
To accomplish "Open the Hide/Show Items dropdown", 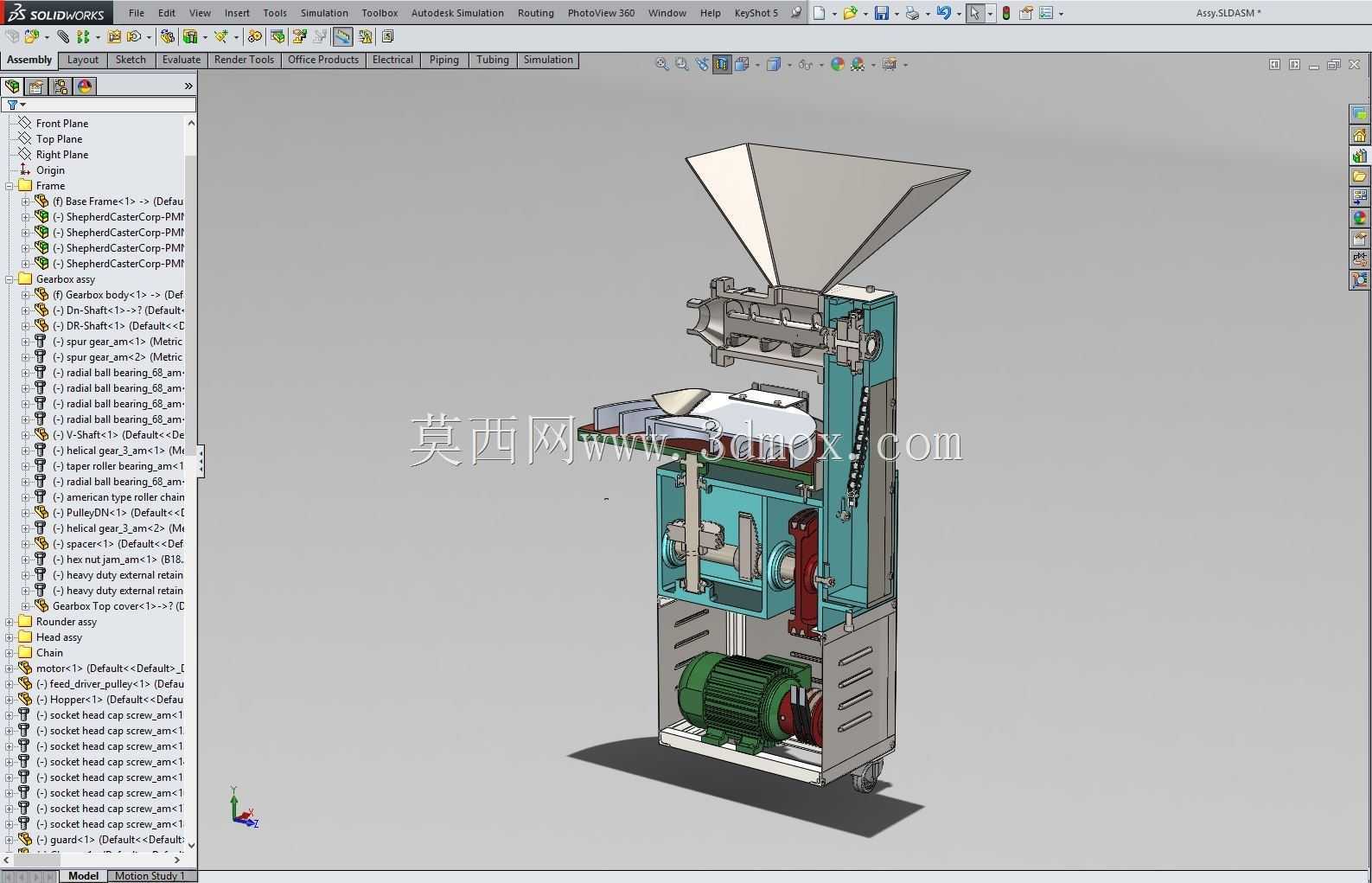I will (820, 65).
